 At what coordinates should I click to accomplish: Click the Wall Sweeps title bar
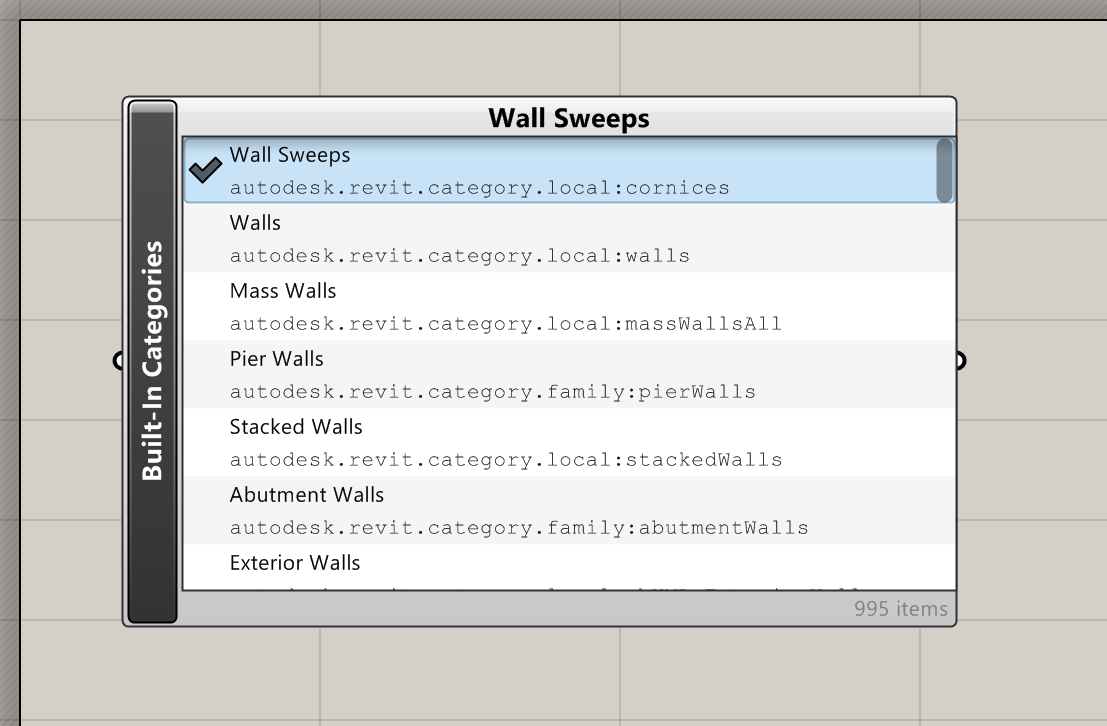point(568,117)
